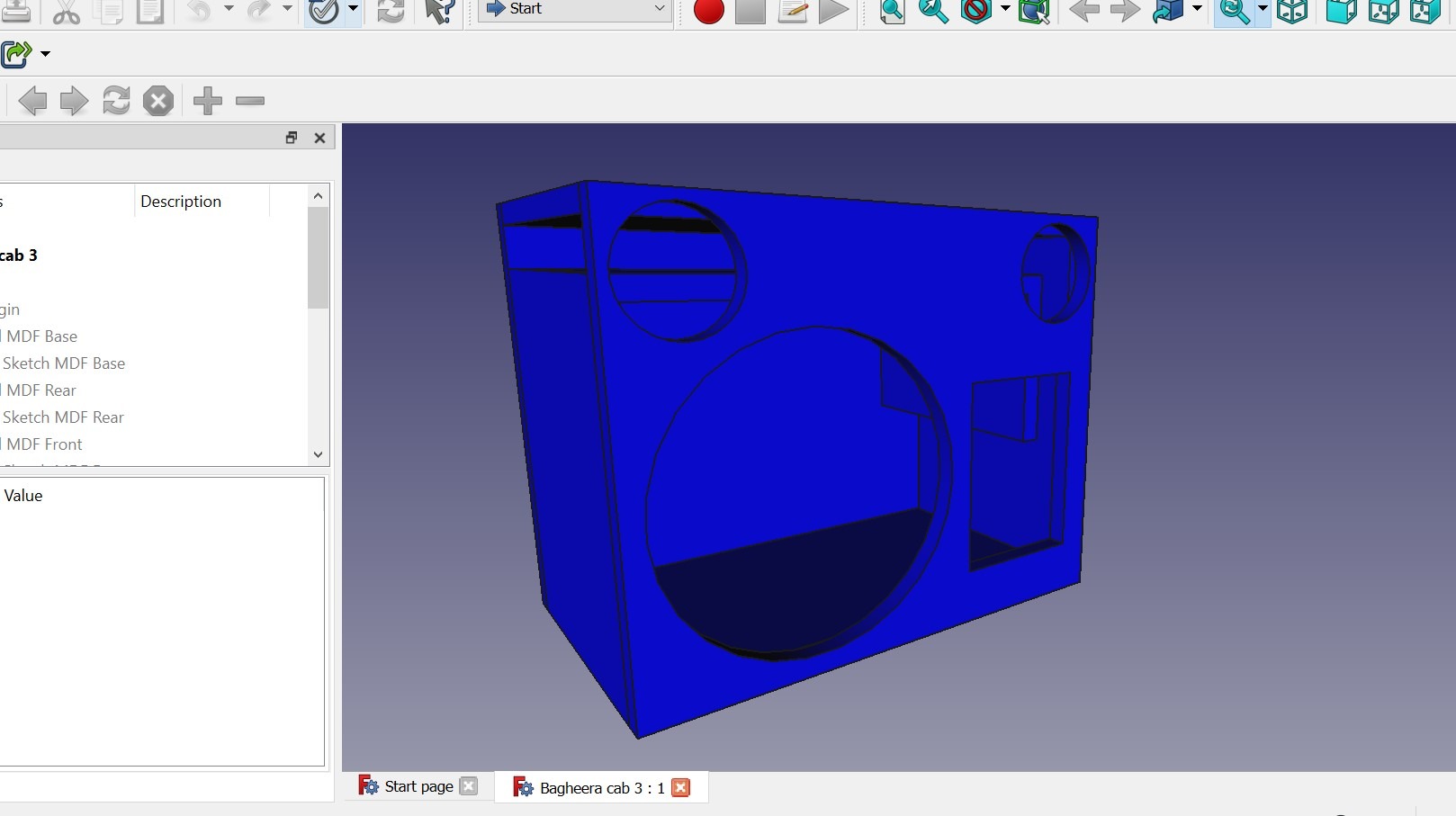This screenshot has width=1456, height=816.
Task: Click the web browser Stop loading icon
Action: (x=158, y=101)
